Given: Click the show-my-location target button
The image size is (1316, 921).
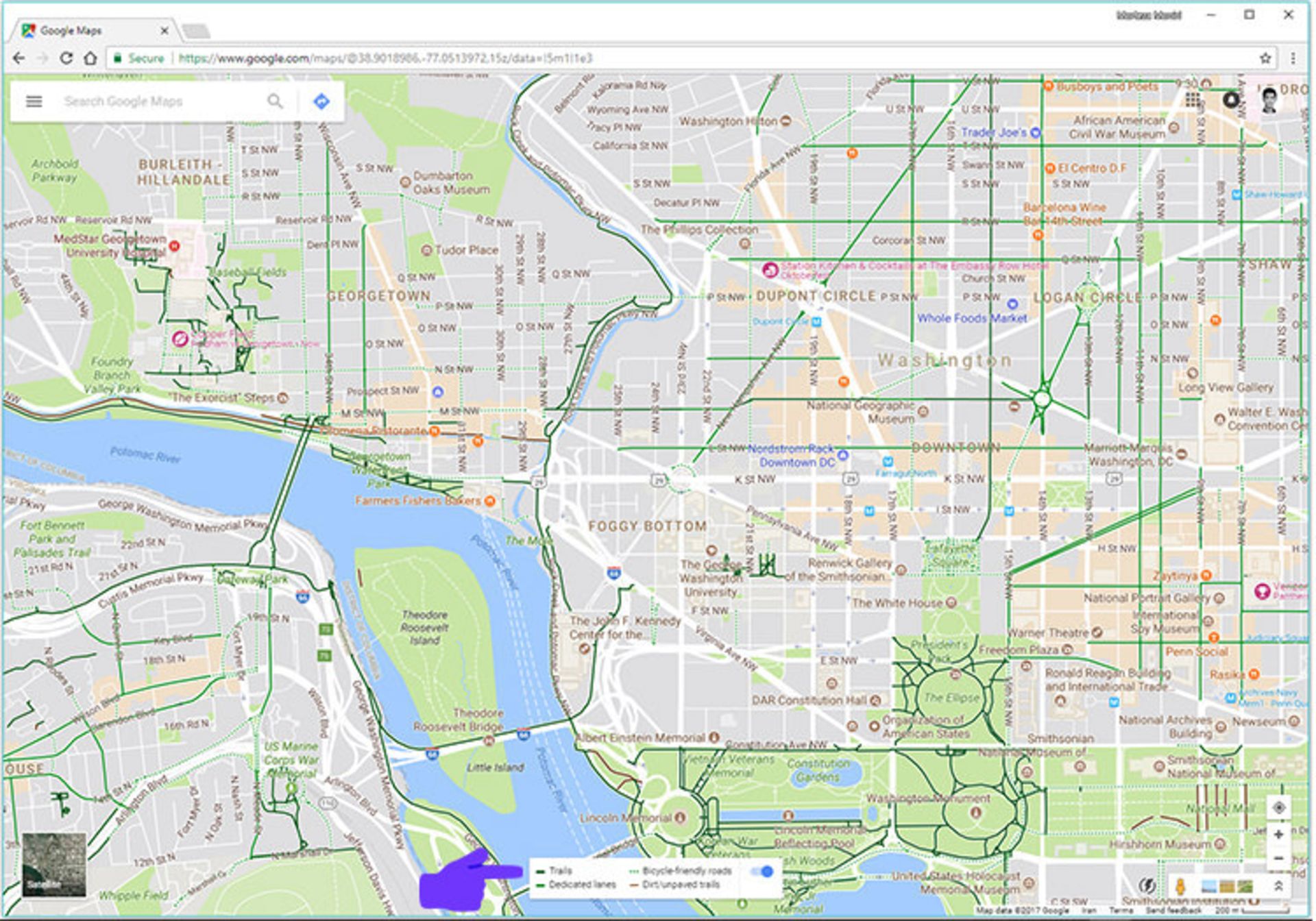Looking at the screenshot, I should click(x=1279, y=808).
